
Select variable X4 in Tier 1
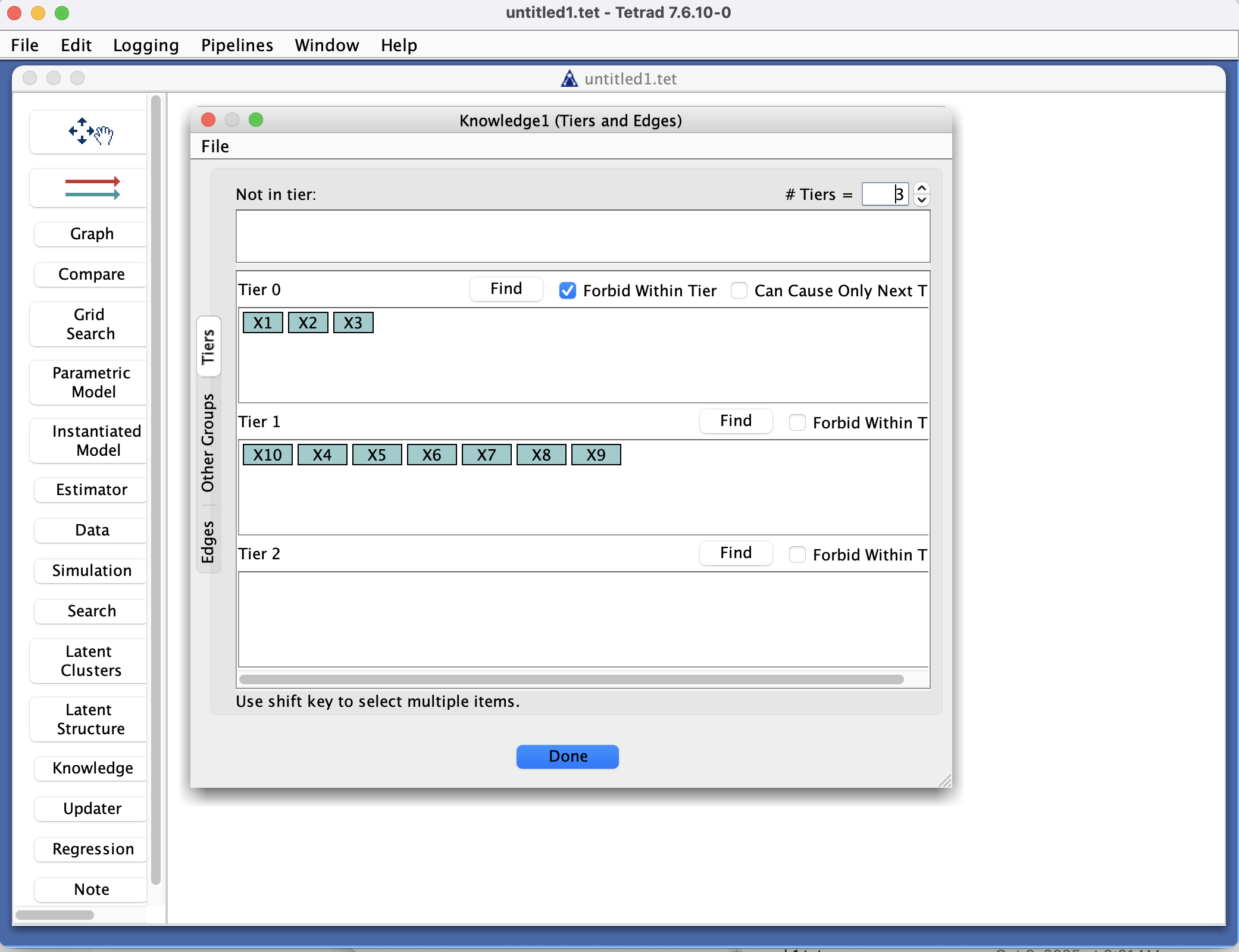click(x=323, y=455)
